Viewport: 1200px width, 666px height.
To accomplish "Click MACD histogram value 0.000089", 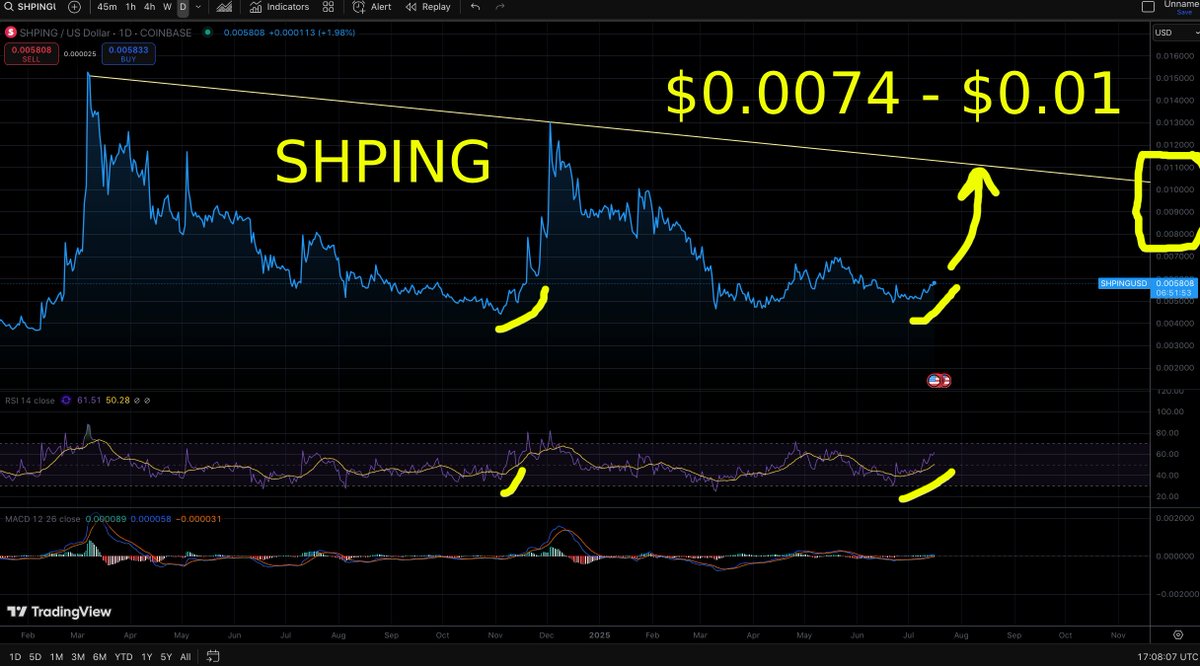I will [x=104, y=519].
